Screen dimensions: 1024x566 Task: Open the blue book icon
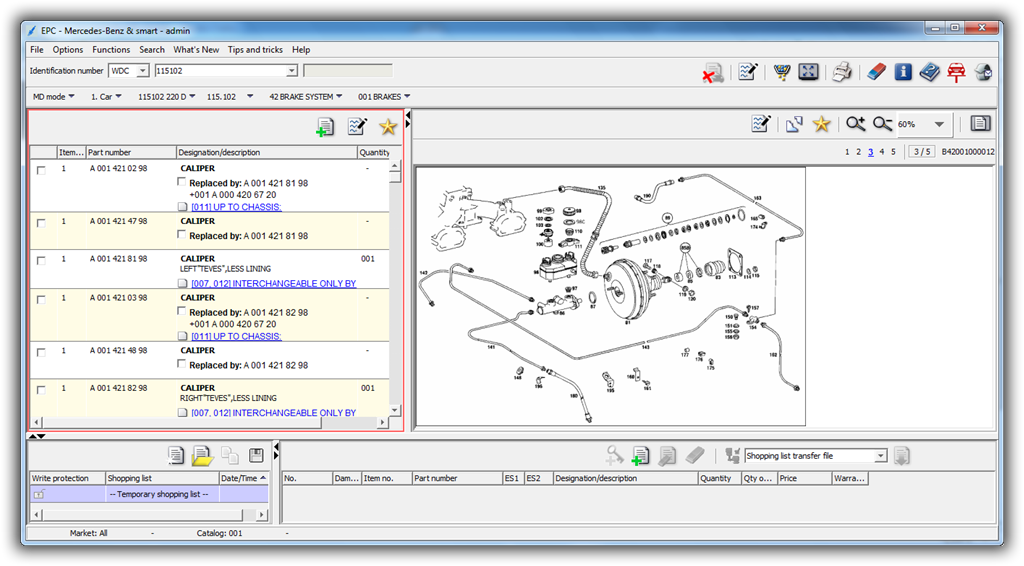tap(929, 71)
